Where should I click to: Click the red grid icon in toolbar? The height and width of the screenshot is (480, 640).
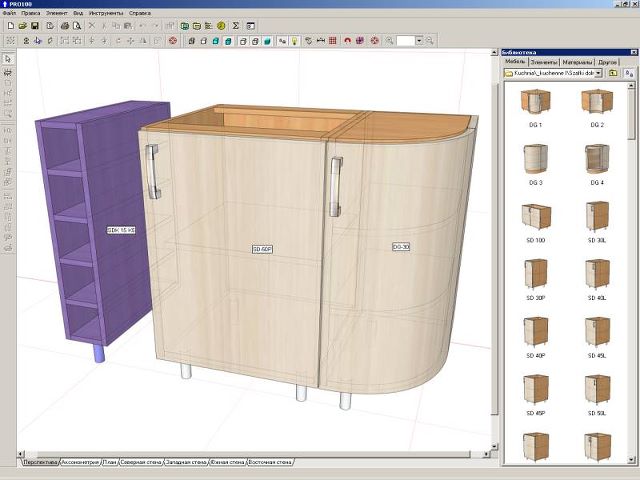tap(334, 41)
